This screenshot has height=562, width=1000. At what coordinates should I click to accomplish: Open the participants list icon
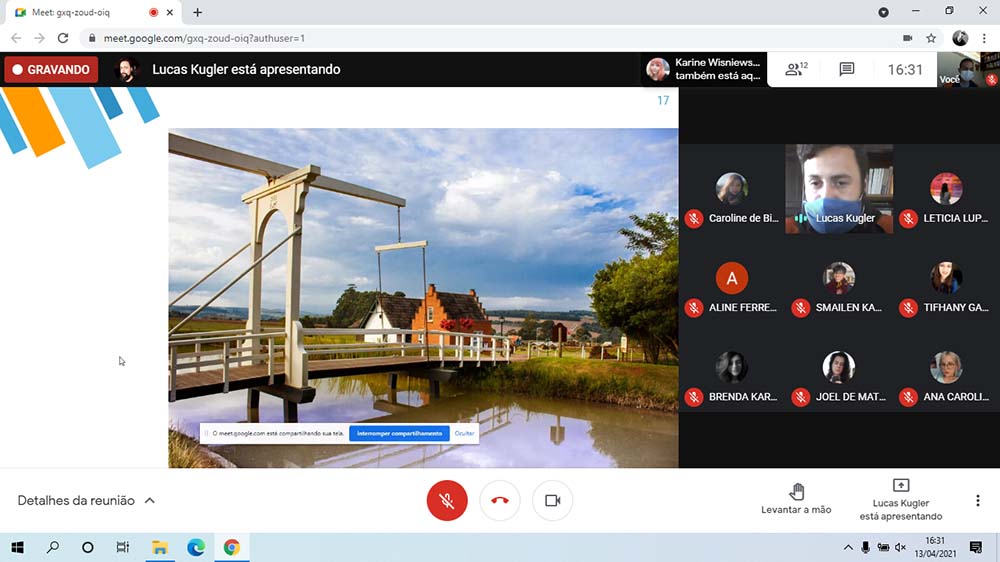point(795,69)
